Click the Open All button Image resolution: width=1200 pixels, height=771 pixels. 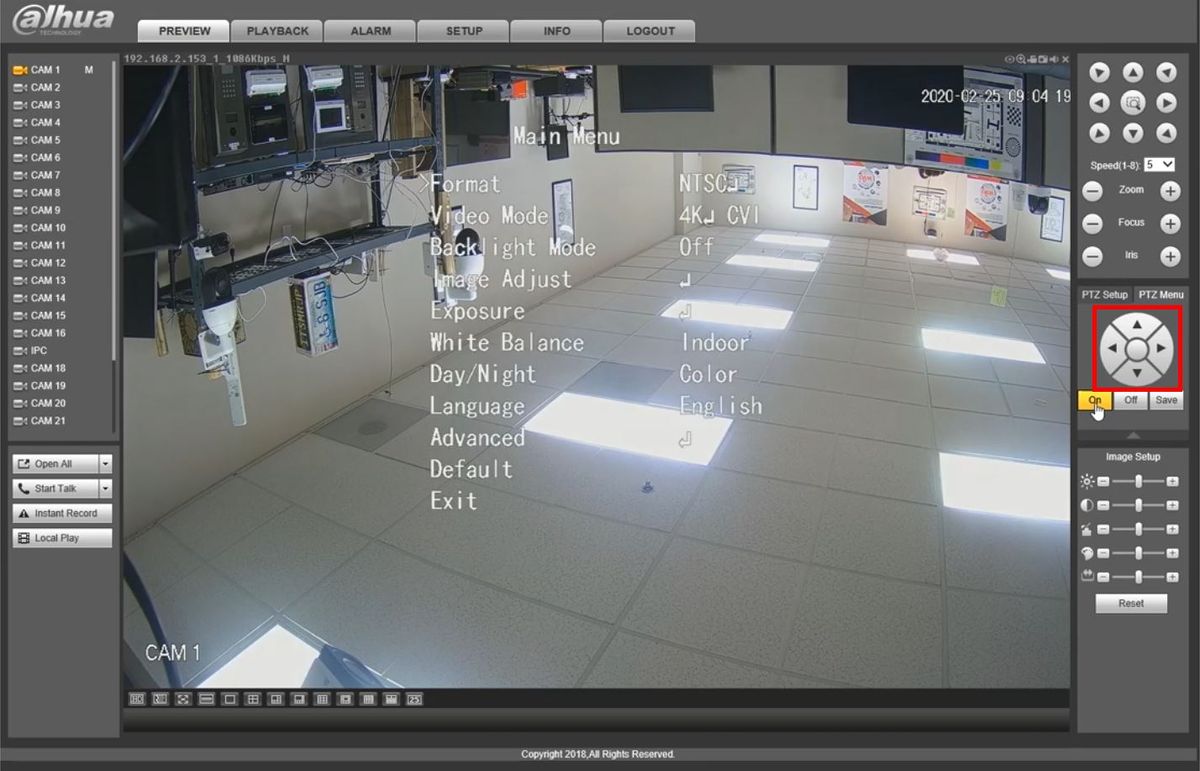pyautogui.click(x=55, y=464)
